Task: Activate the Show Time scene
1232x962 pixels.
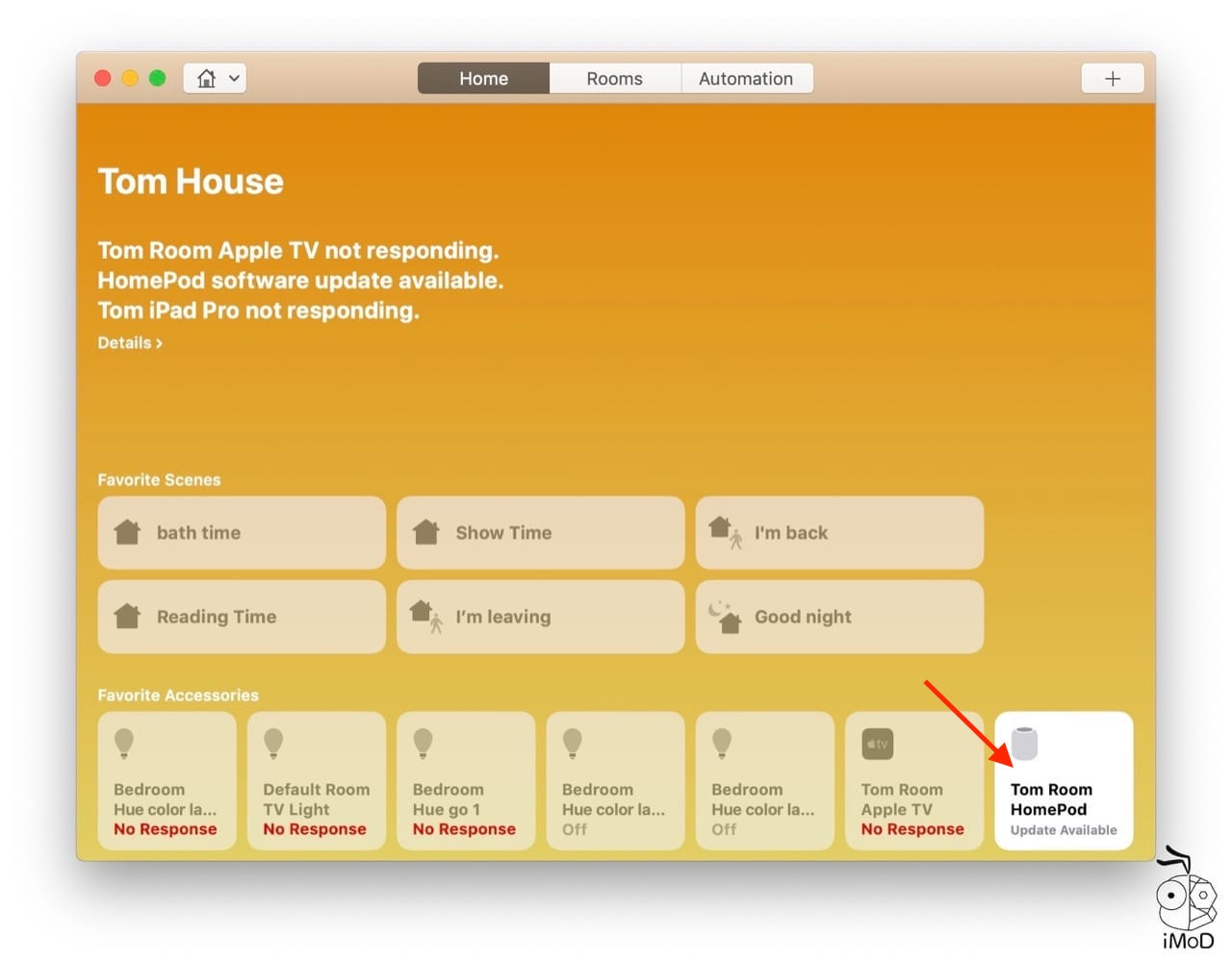Action: coord(540,532)
